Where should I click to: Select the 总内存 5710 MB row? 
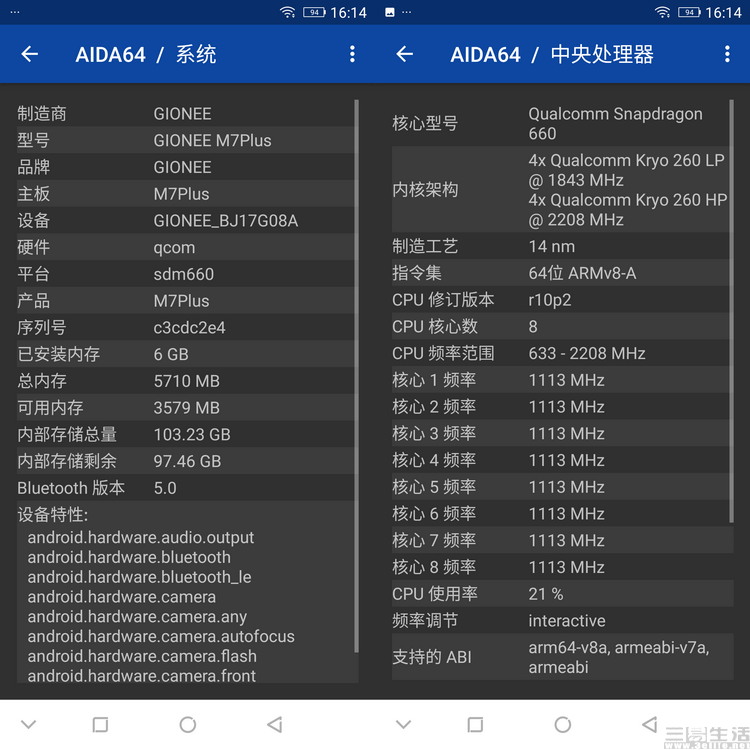coord(186,381)
